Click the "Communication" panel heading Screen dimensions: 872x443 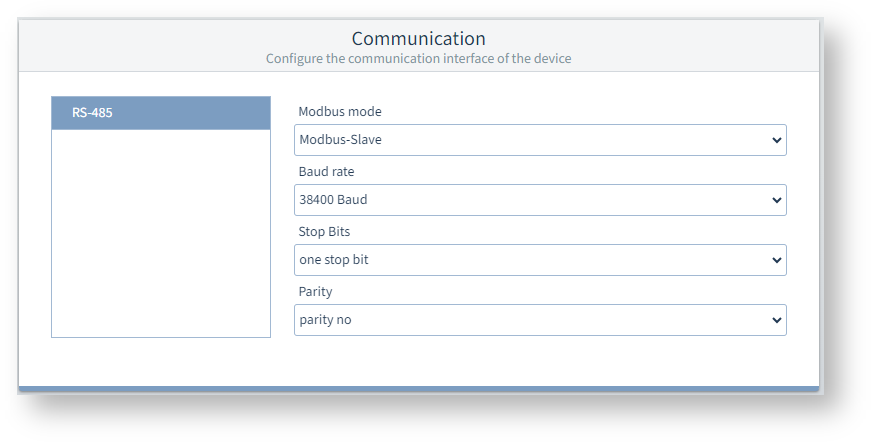(x=418, y=39)
